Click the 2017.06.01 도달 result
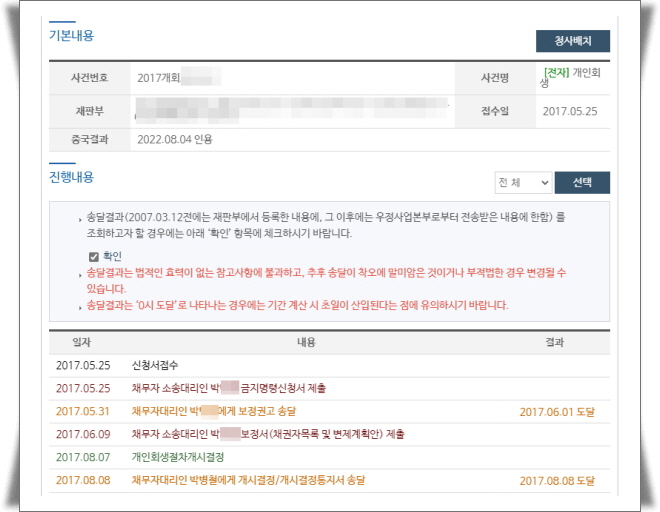This screenshot has width=660, height=512. (556, 411)
